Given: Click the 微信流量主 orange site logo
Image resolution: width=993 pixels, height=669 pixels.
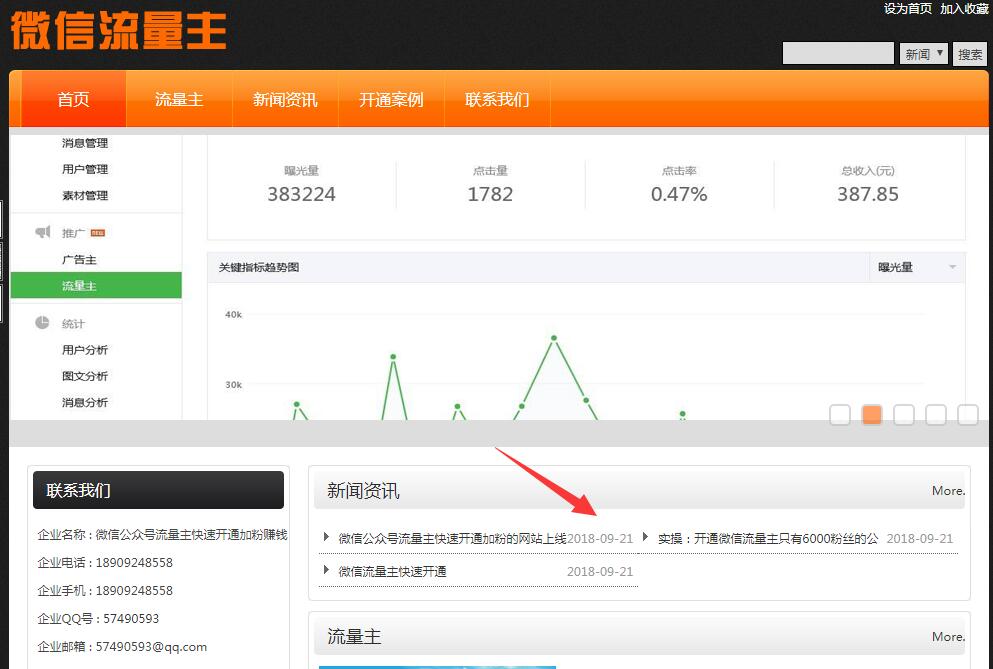Looking at the screenshot, I should pos(118,30).
